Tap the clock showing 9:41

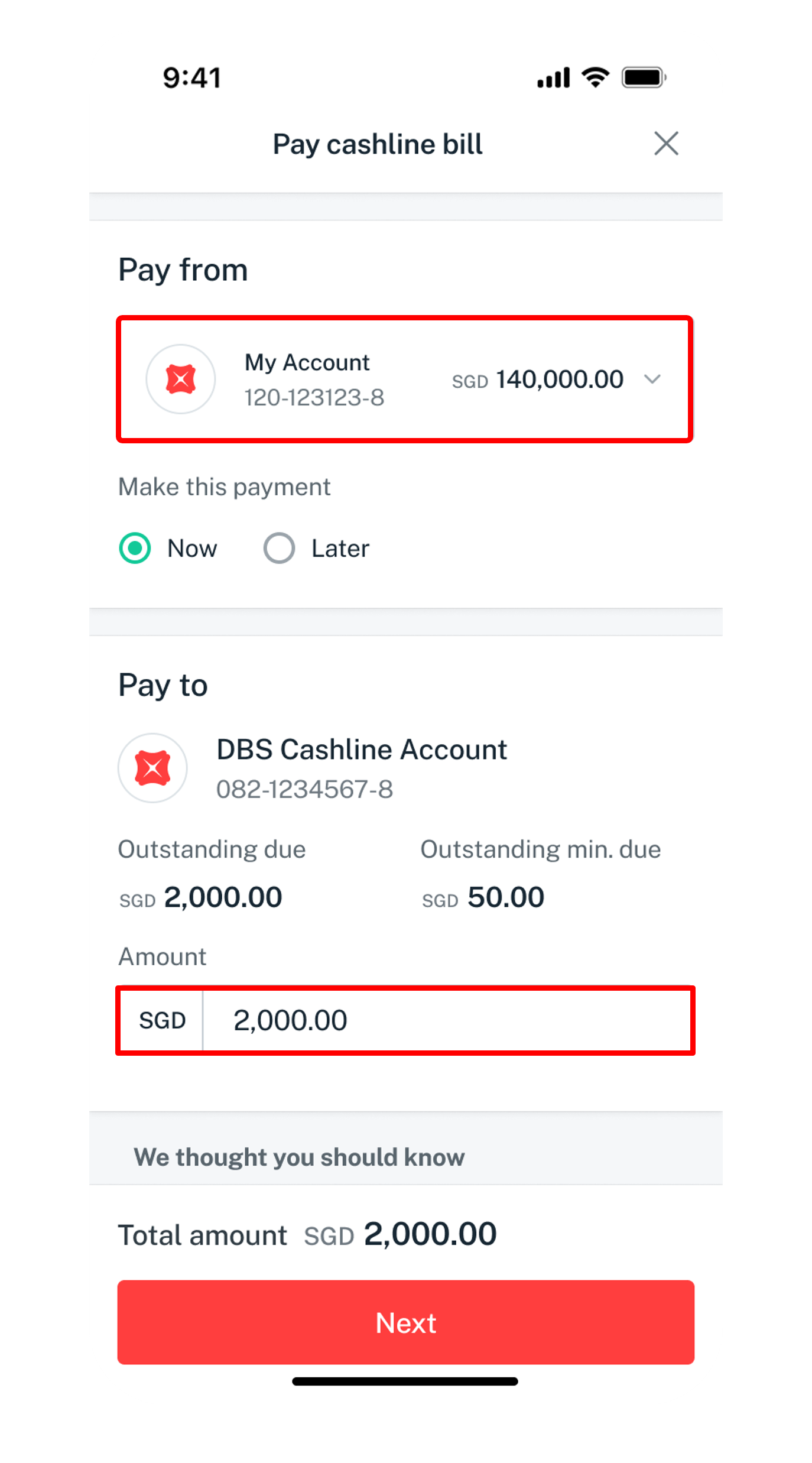[191, 76]
